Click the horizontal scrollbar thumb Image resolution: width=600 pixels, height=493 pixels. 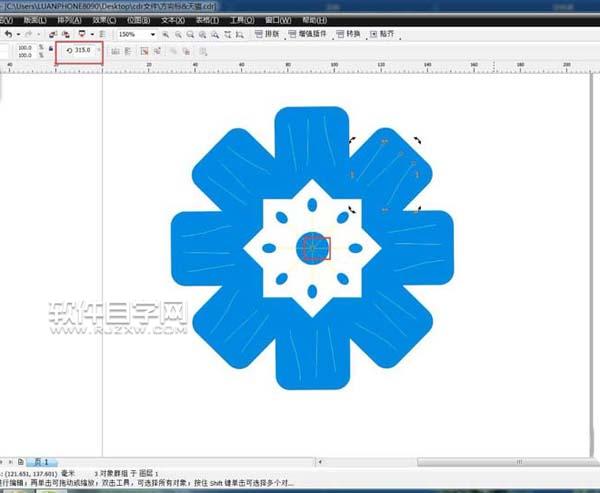(x=506, y=462)
